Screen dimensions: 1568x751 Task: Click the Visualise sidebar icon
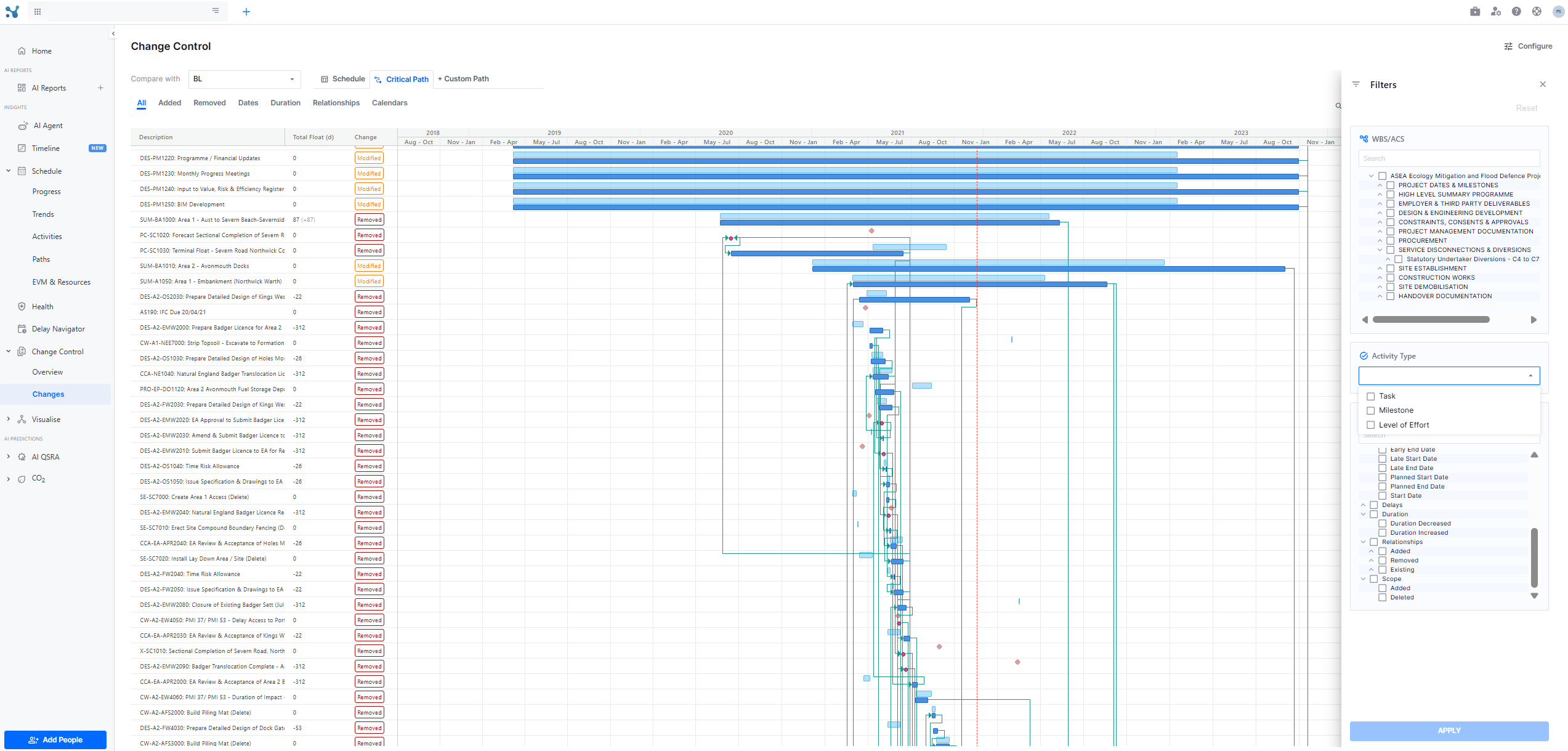[x=22, y=420]
